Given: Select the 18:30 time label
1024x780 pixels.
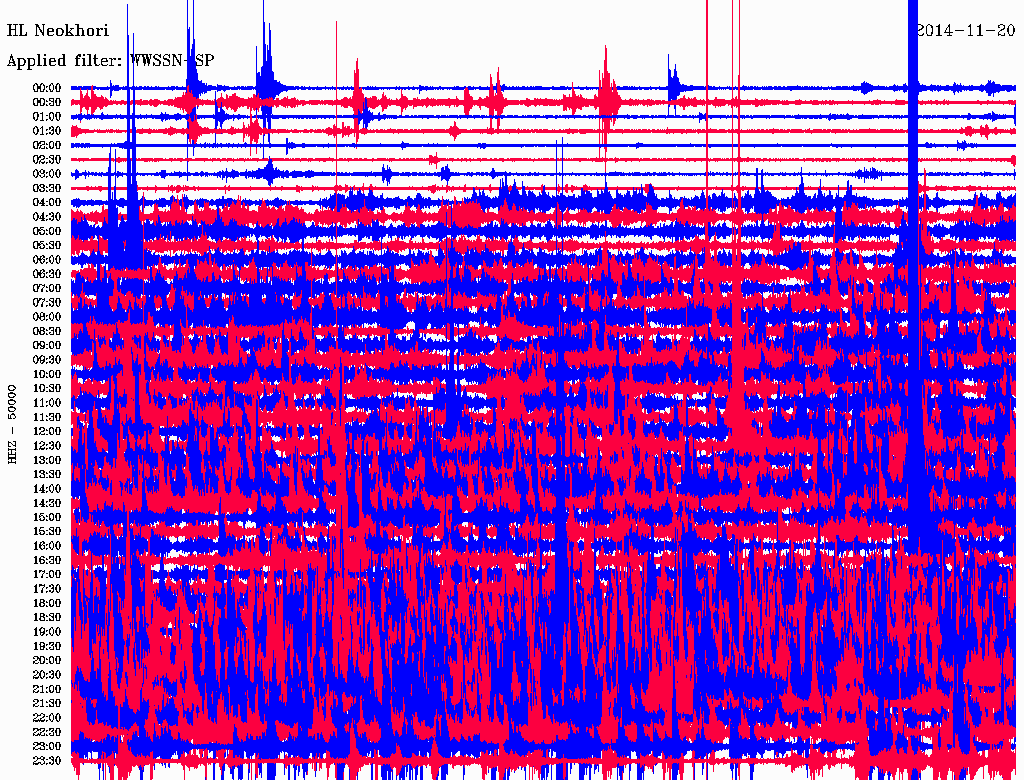Looking at the screenshot, I should click(x=46, y=617).
